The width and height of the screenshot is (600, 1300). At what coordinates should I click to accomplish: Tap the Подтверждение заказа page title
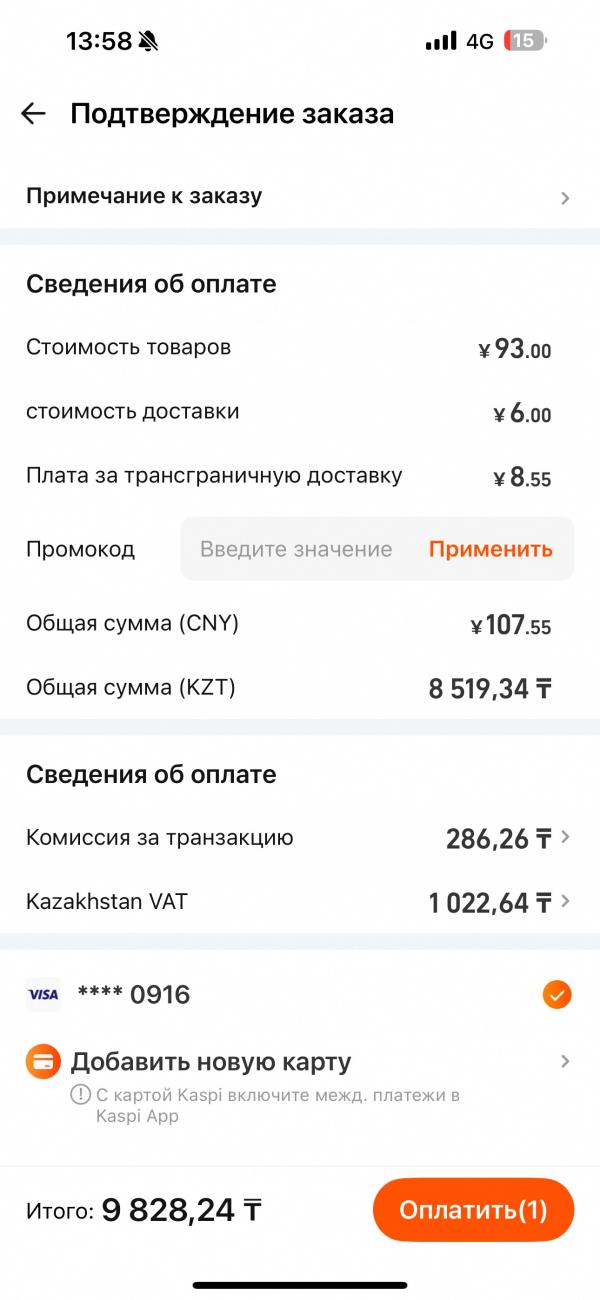(232, 114)
